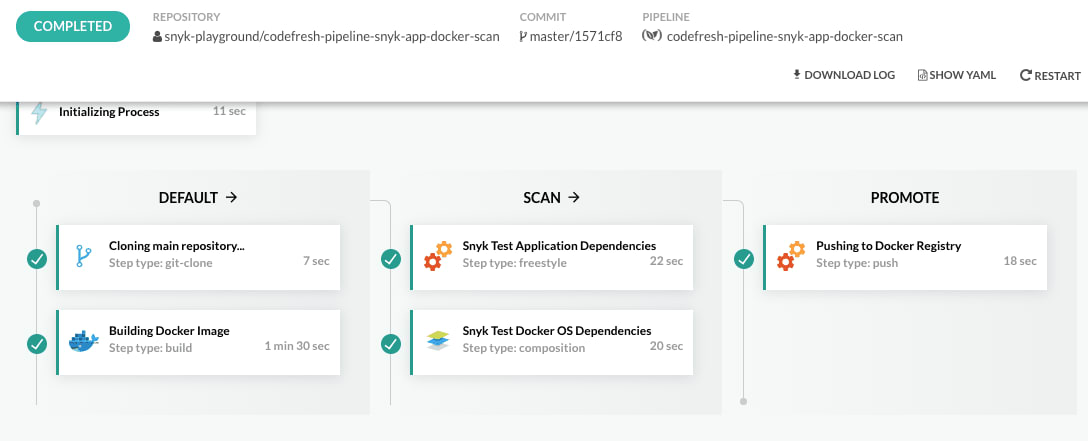Select the PROMOTE stage header
The width and height of the screenshot is (1088, 441).
pos(905,198)
